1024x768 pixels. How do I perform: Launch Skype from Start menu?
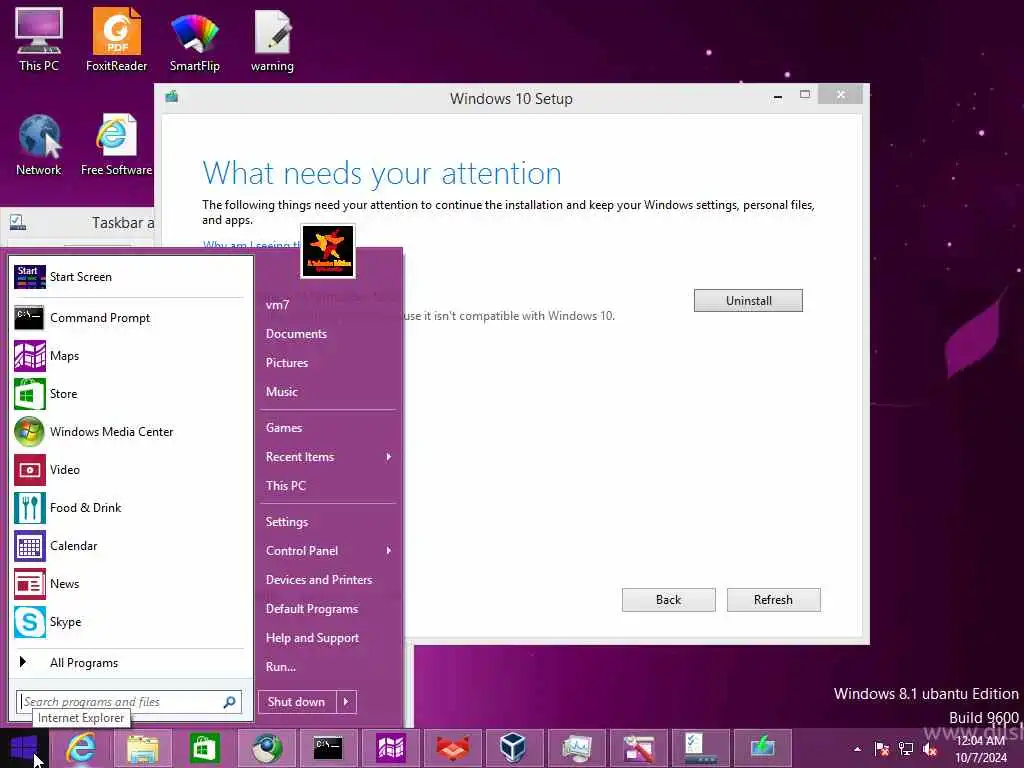(129, 622)
